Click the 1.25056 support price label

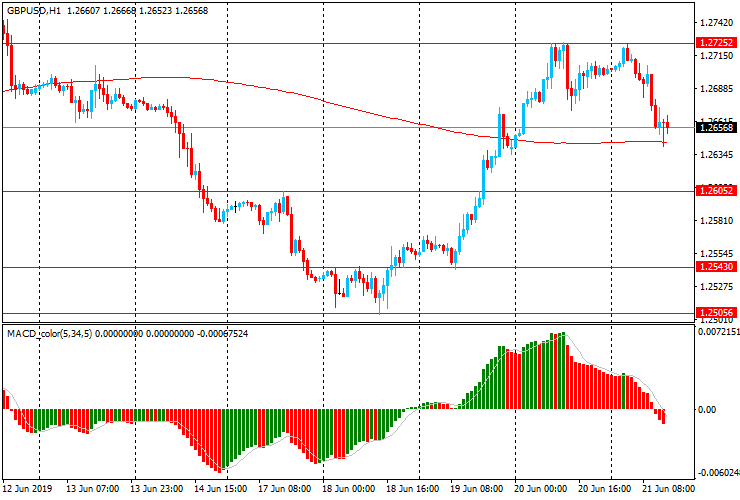(x=716, y=312)
